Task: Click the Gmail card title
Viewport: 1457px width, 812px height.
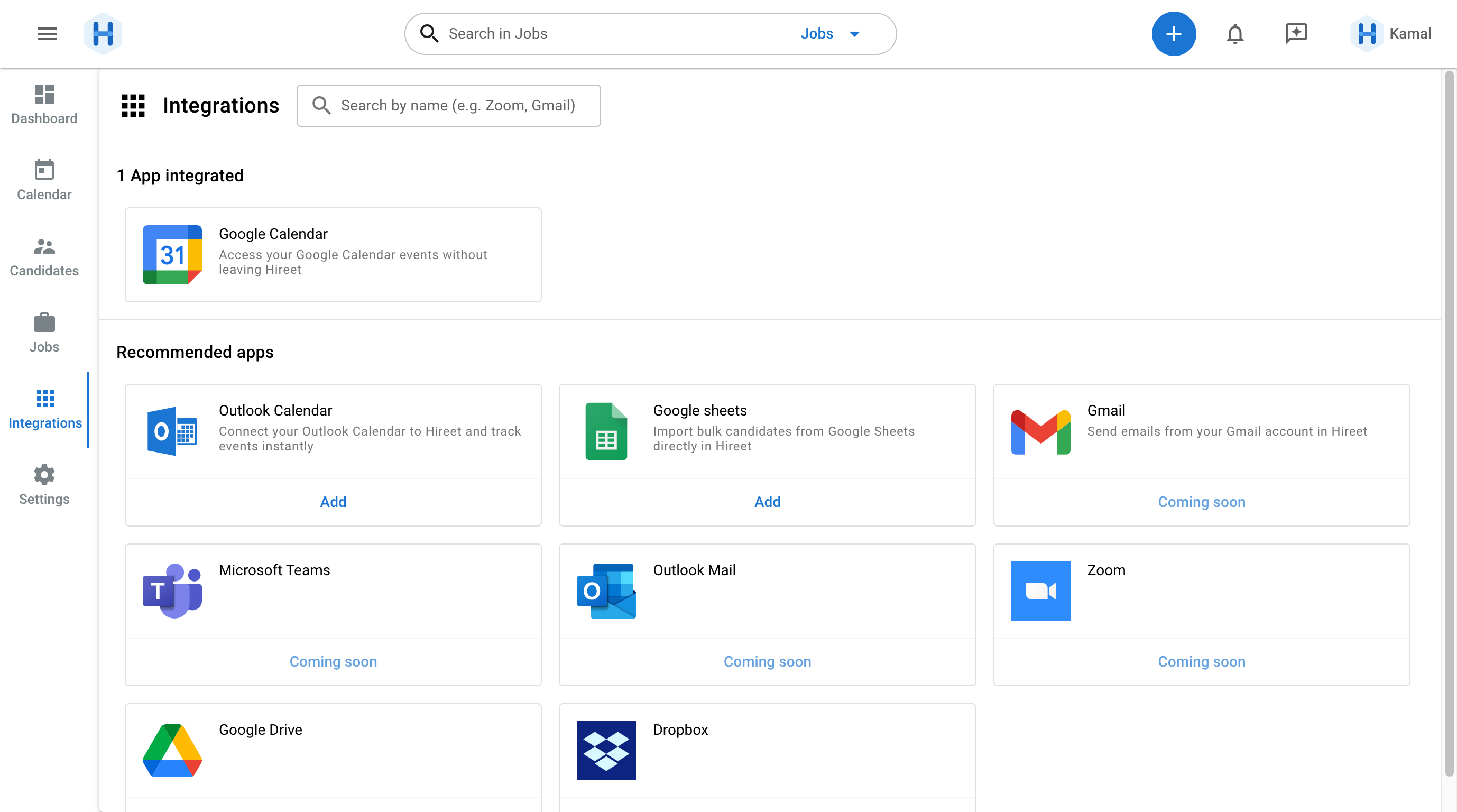Action: pos(1106,411)
